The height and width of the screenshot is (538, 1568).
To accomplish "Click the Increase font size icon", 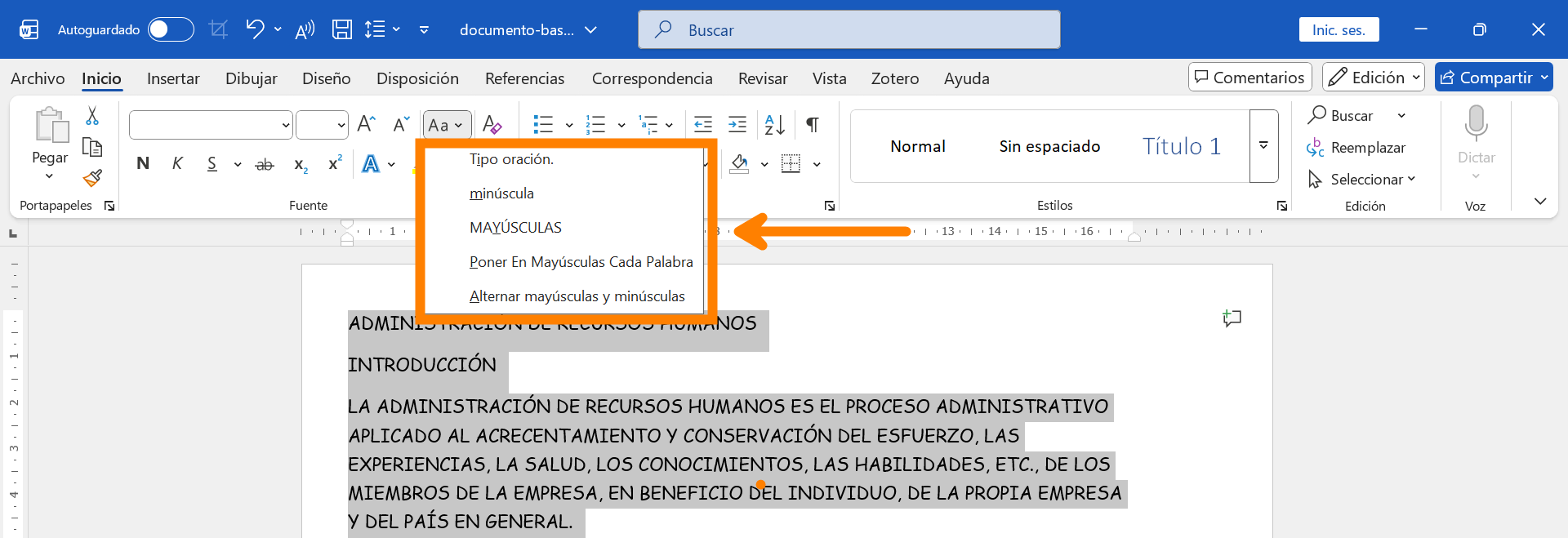I will pyautogui.click(x=367, y=124).
